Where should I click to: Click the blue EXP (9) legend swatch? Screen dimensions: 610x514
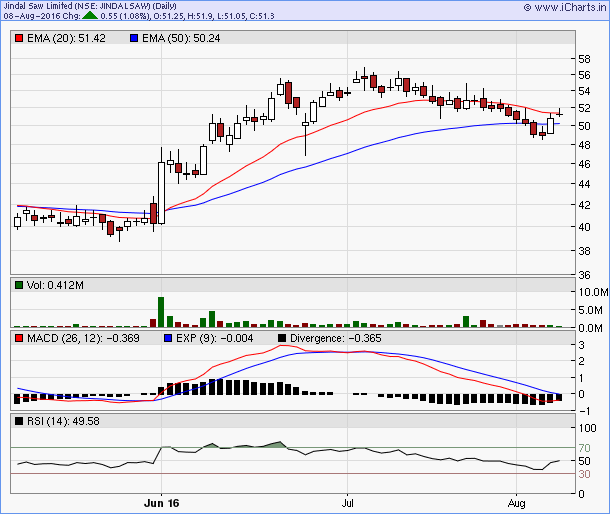pos(168,338)
